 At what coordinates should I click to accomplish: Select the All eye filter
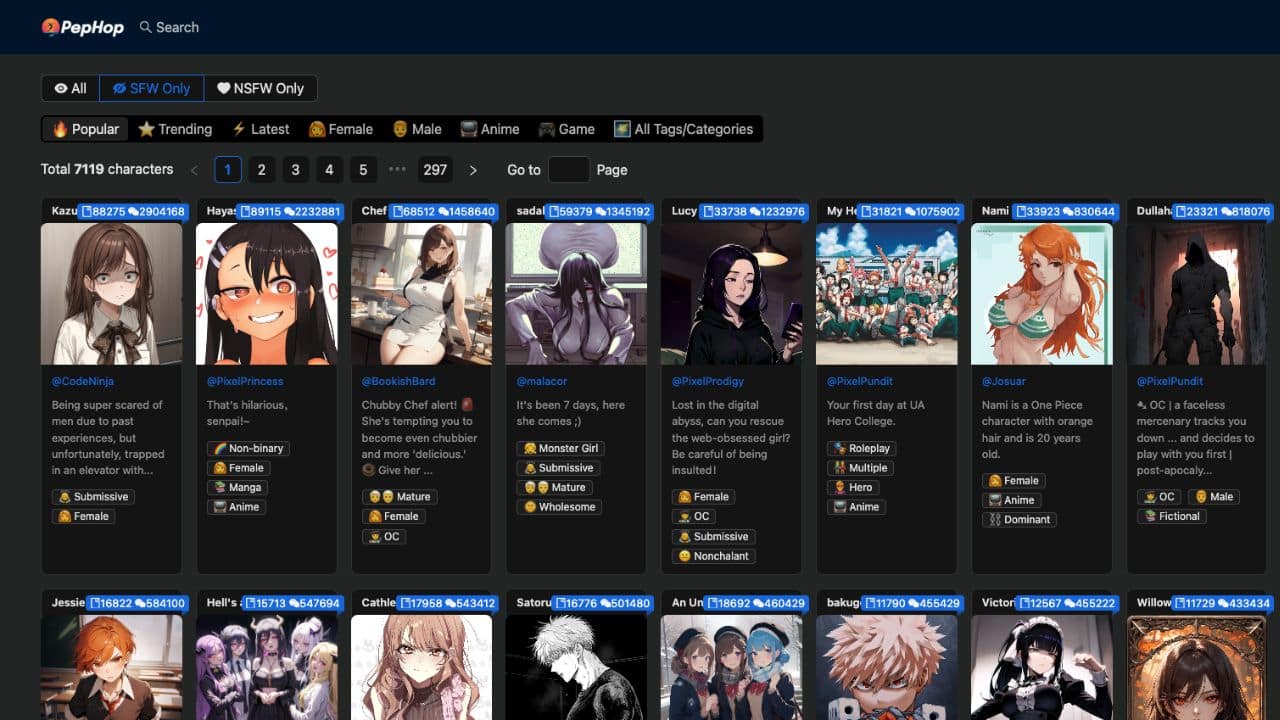[70, 88]
